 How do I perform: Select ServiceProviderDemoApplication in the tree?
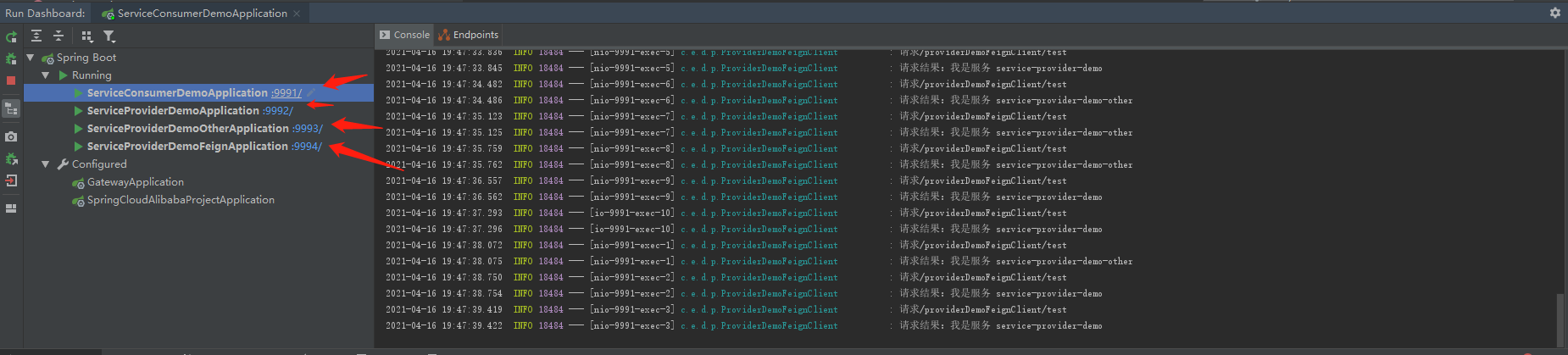coord(173,111)
